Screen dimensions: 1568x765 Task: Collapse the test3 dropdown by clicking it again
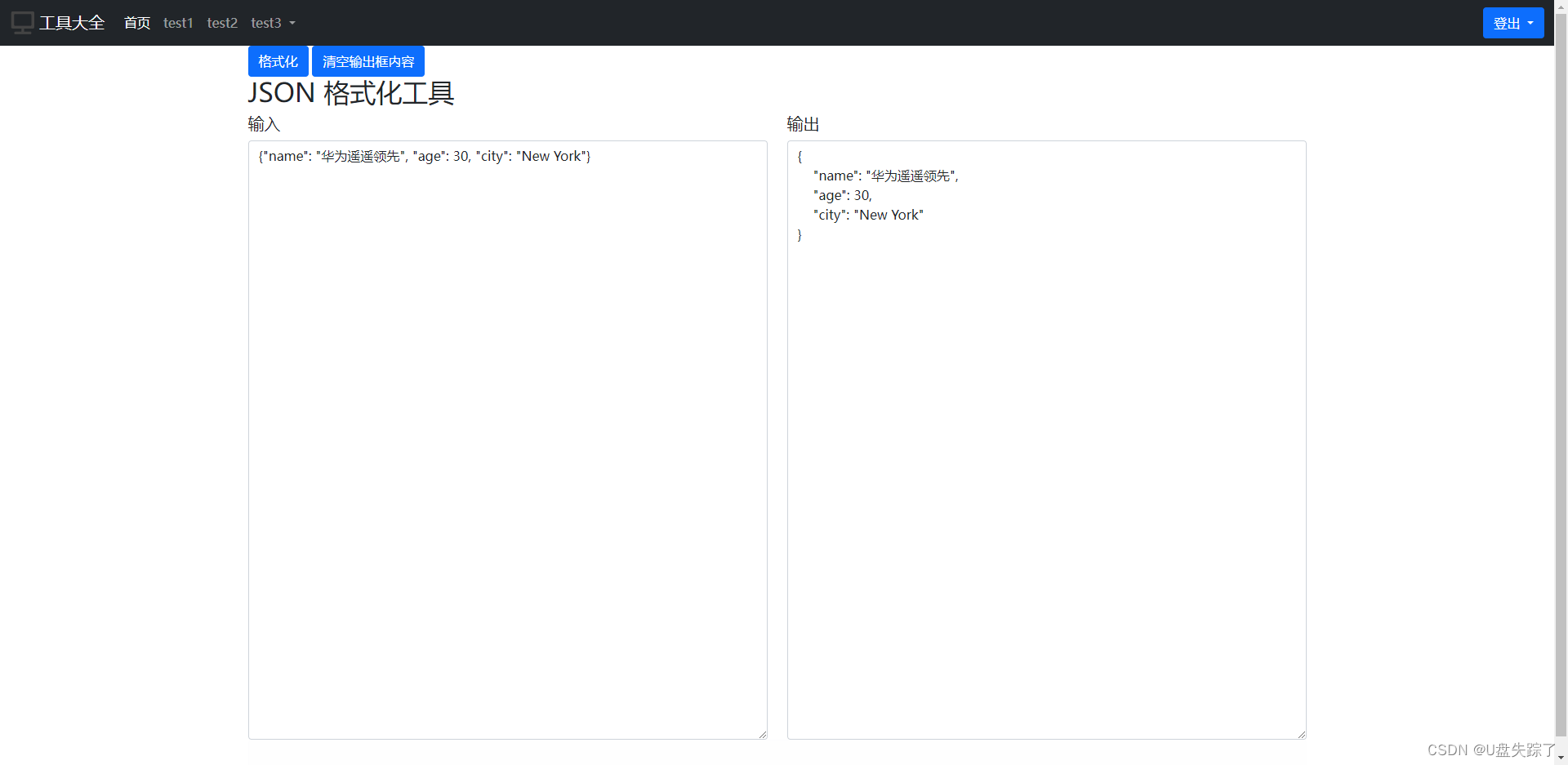tap(272, 23)
